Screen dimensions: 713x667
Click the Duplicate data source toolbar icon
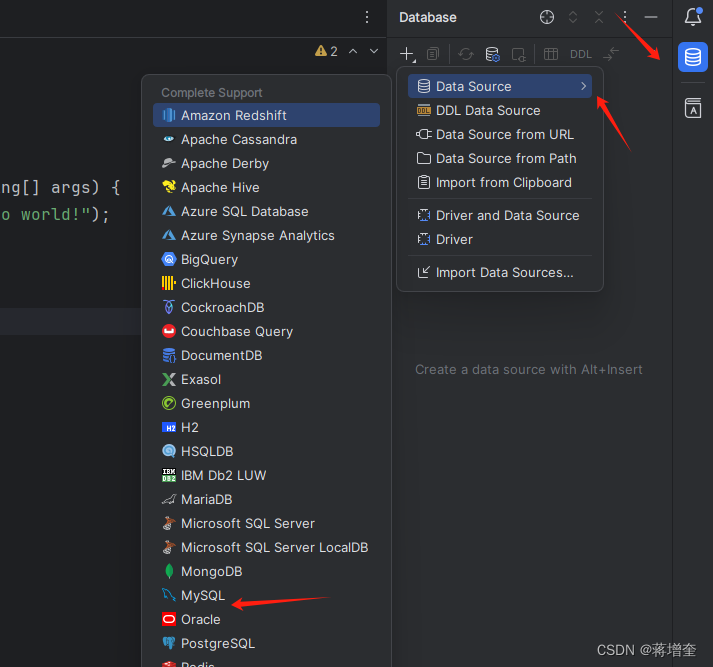click(433, 54)
